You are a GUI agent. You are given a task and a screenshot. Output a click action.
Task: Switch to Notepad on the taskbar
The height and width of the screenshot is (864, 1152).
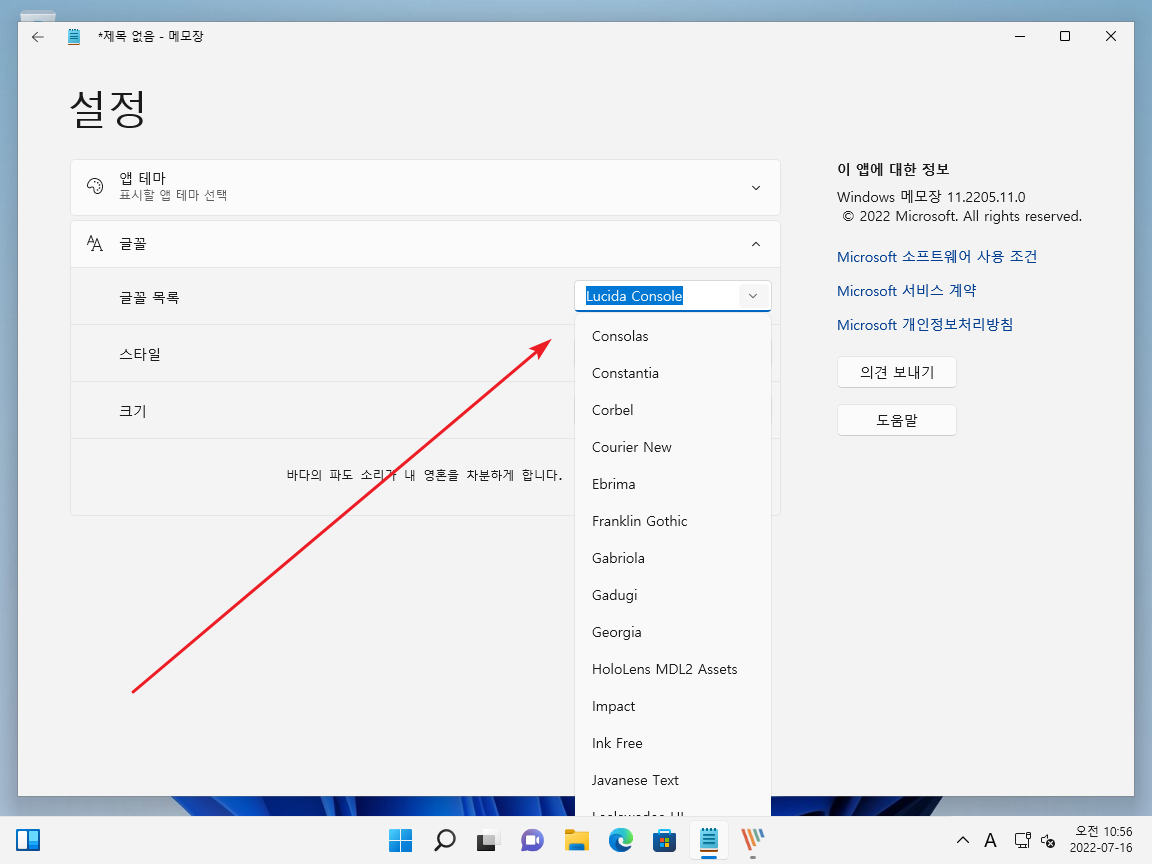(x=709, y=840)
